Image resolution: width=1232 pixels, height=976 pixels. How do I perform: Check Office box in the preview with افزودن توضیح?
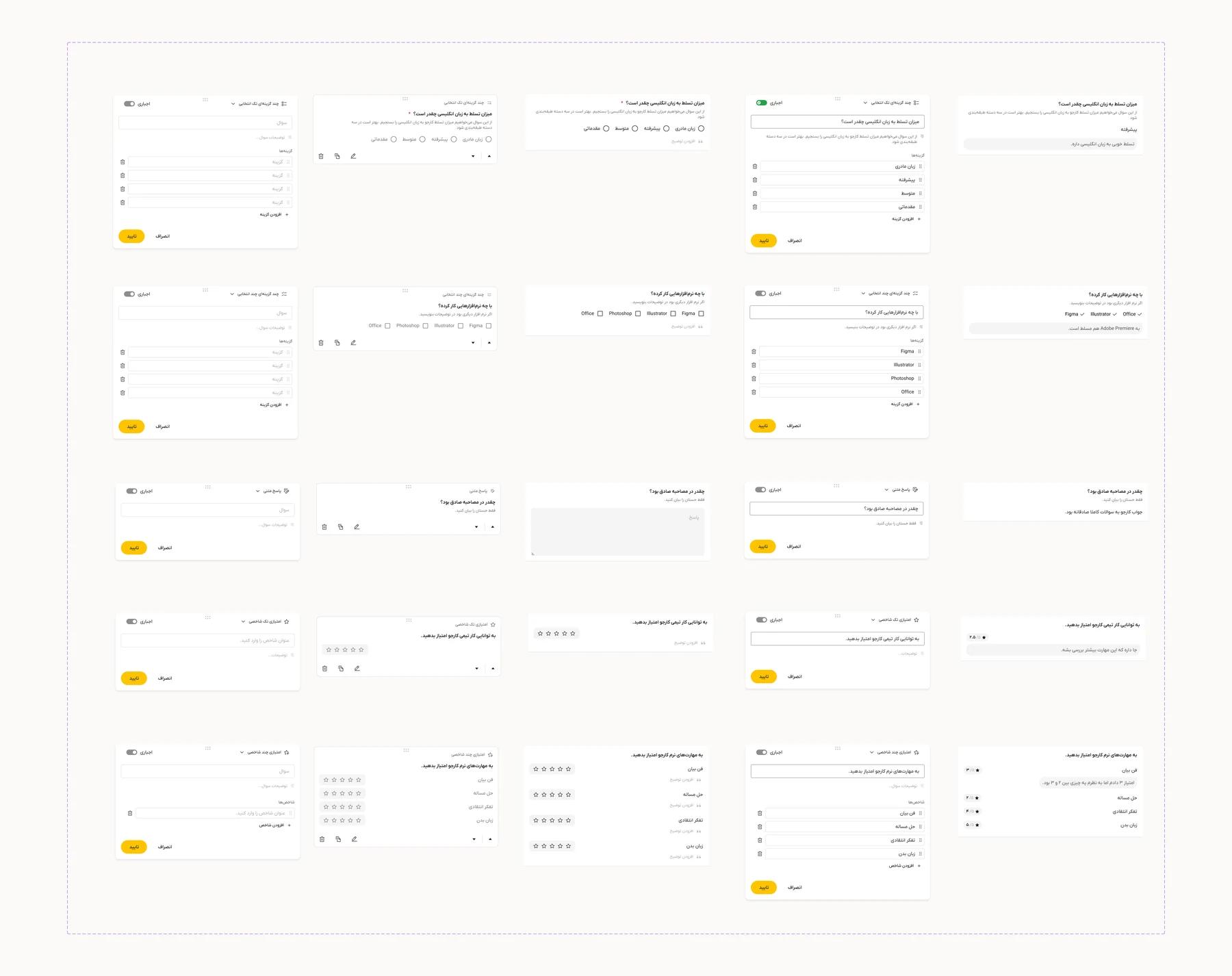600,313
